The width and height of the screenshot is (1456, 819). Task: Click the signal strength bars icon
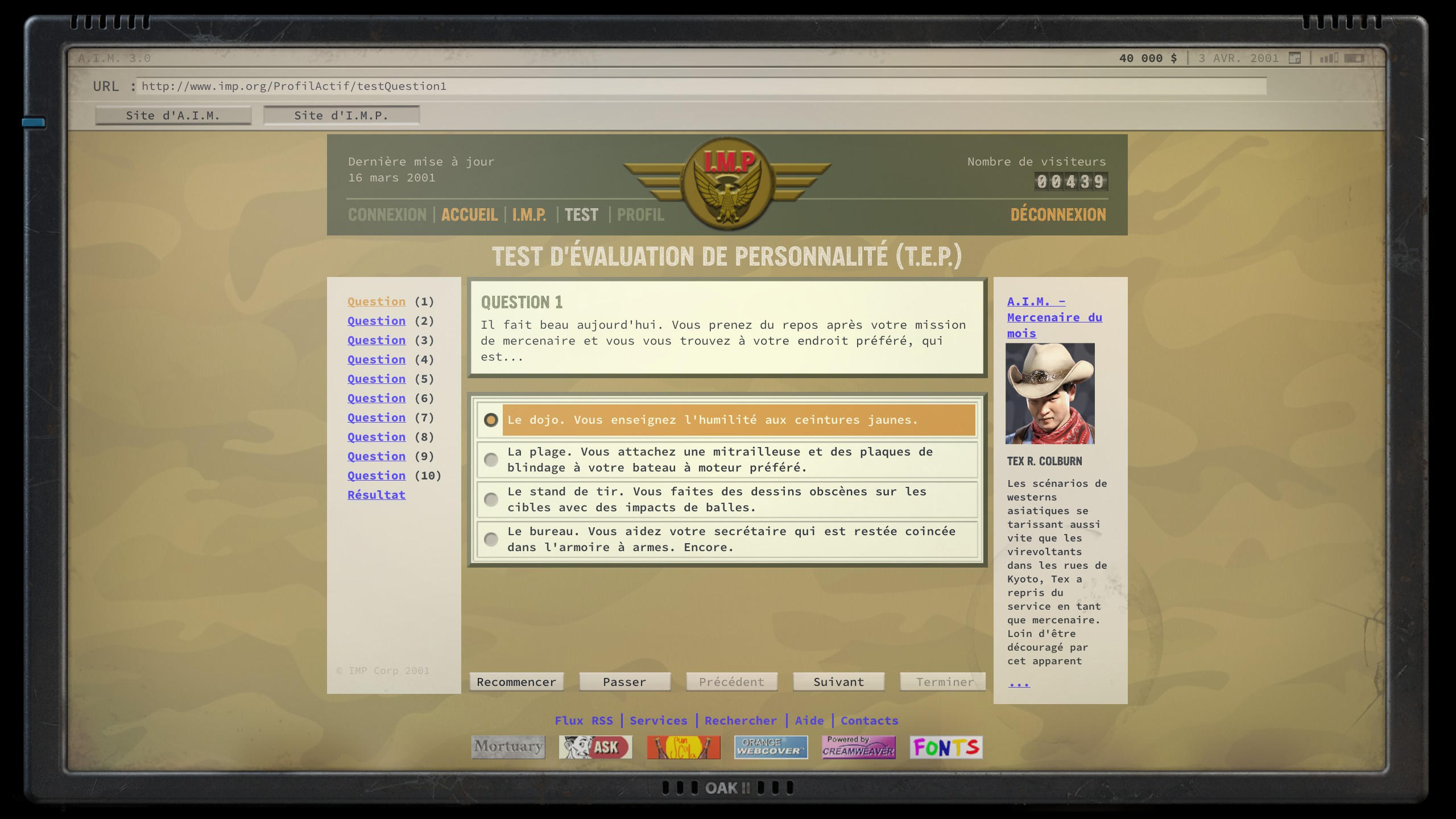pyautogui.click(x=1329, y=58)
